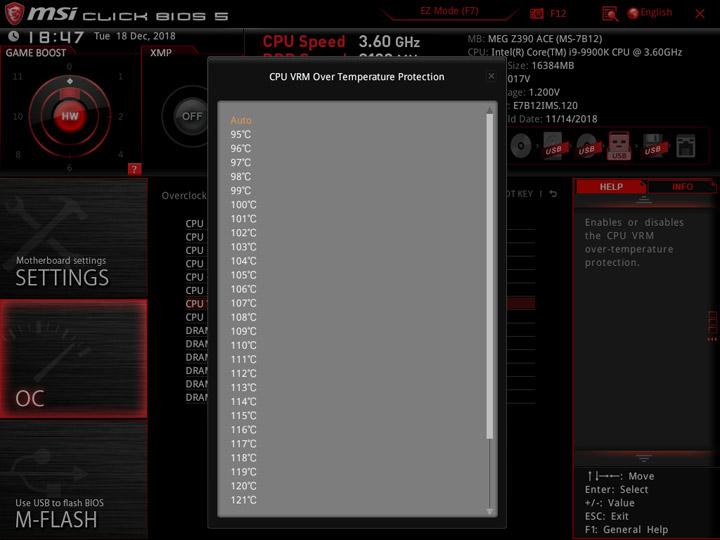720x540 pixels.
Task: Click the MSI dragon shield logo
Action: (14, 13)
